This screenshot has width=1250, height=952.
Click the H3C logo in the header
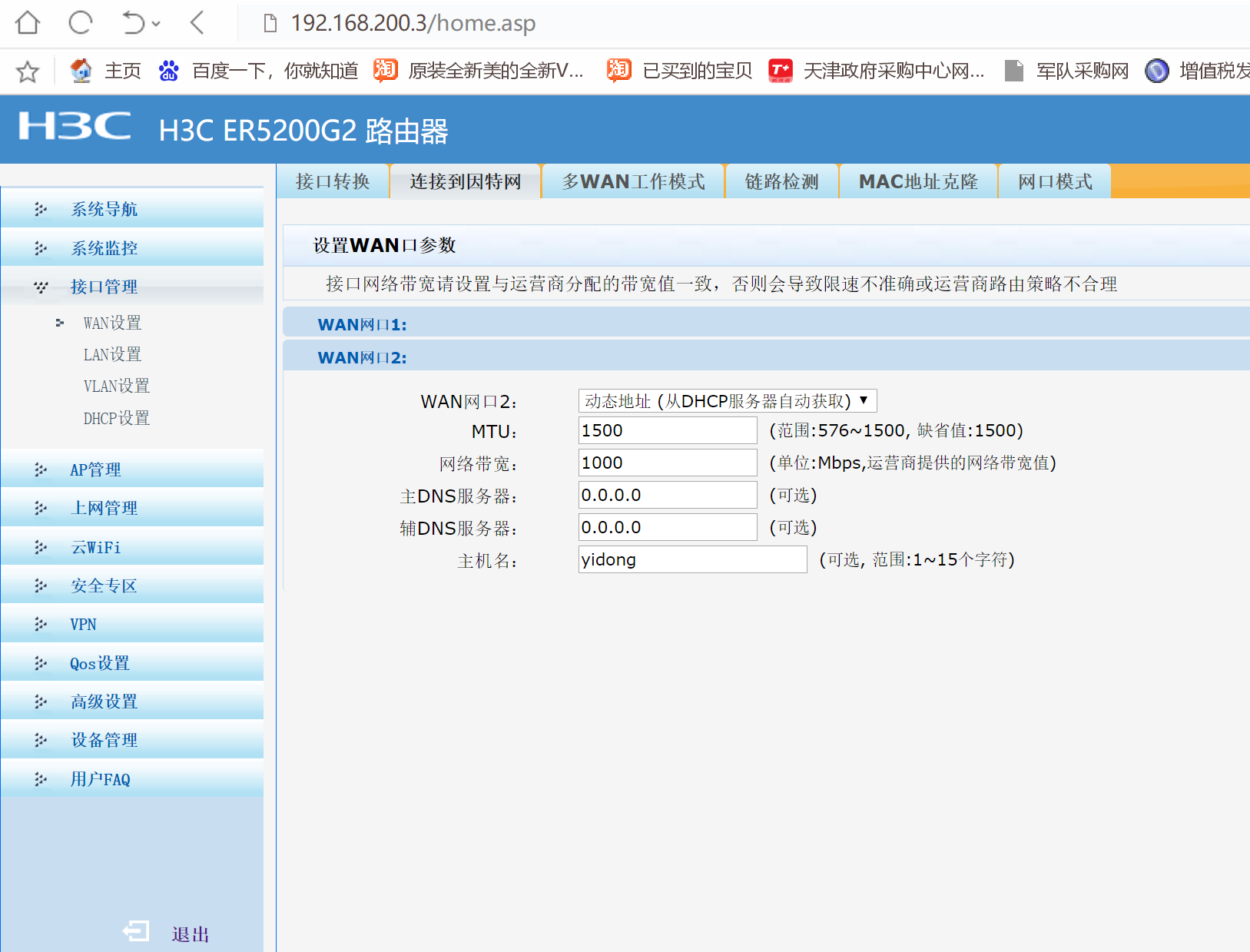pyautogui.click(x=75, y=127)
